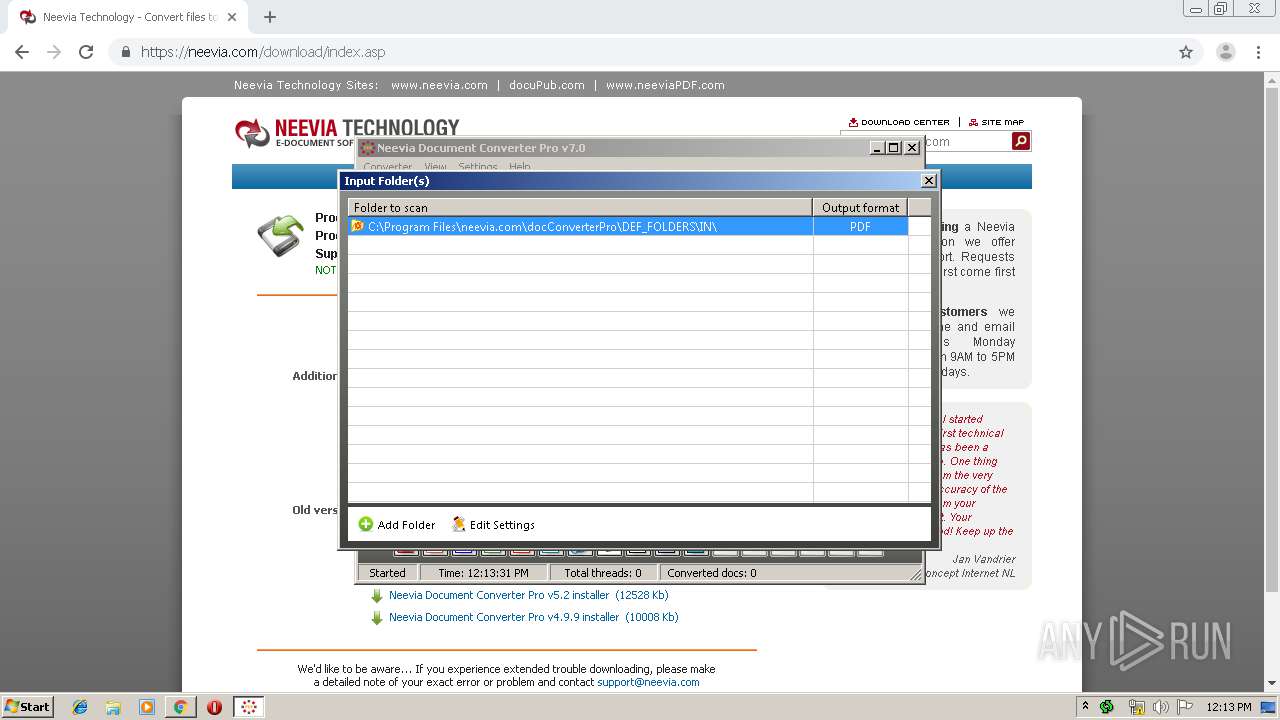Click the volume speaker tray icon
1280x720 pixels.
click(1161, 707)
